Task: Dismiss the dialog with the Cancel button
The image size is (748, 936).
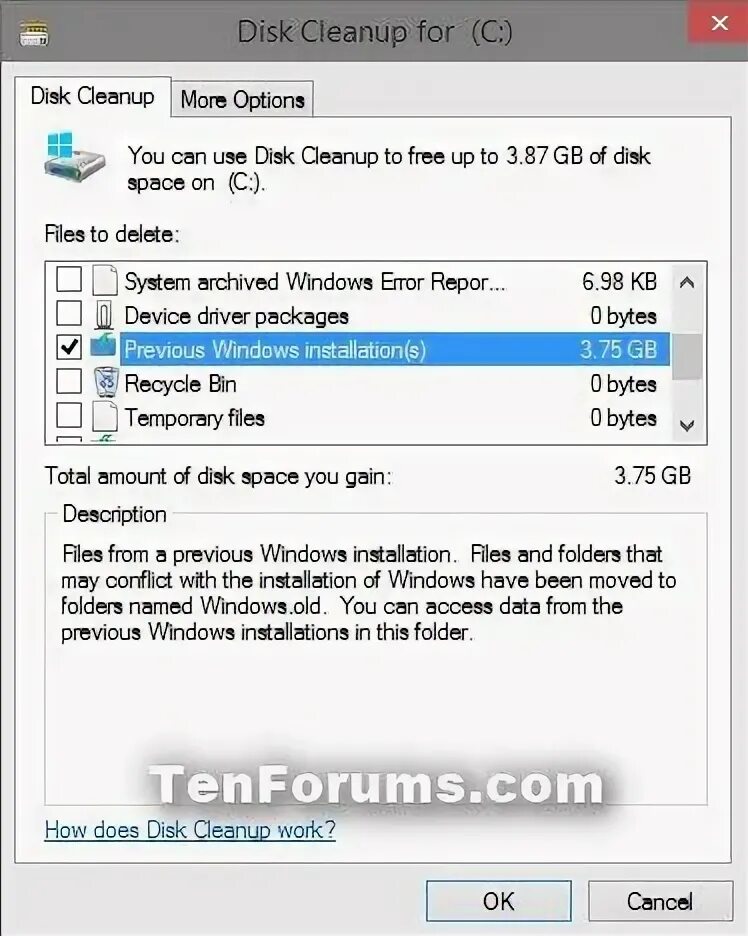Action: pos(660,901)
